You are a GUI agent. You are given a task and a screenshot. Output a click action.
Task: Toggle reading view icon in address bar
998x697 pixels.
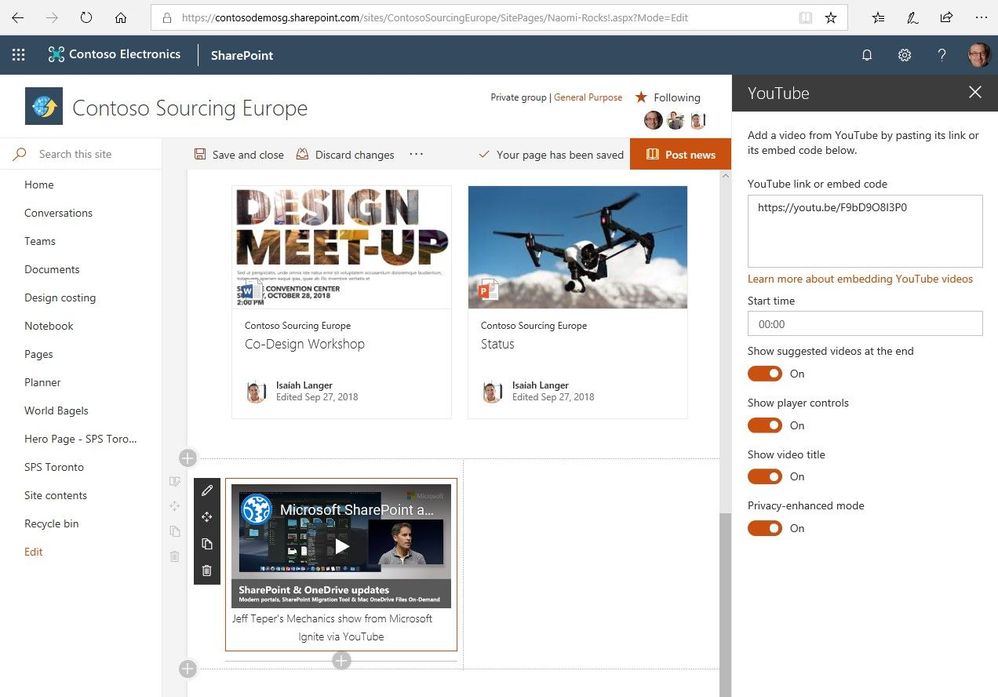pos(805,18)
